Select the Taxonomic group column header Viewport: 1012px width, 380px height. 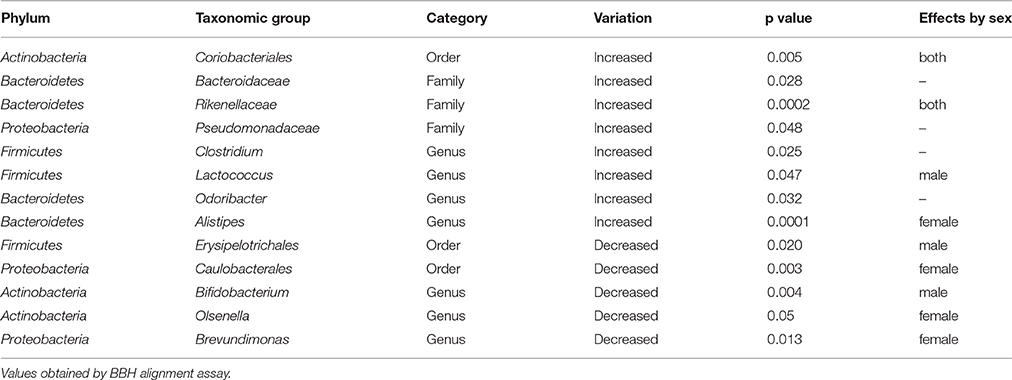pyautogui.click(x=252, y=19)
